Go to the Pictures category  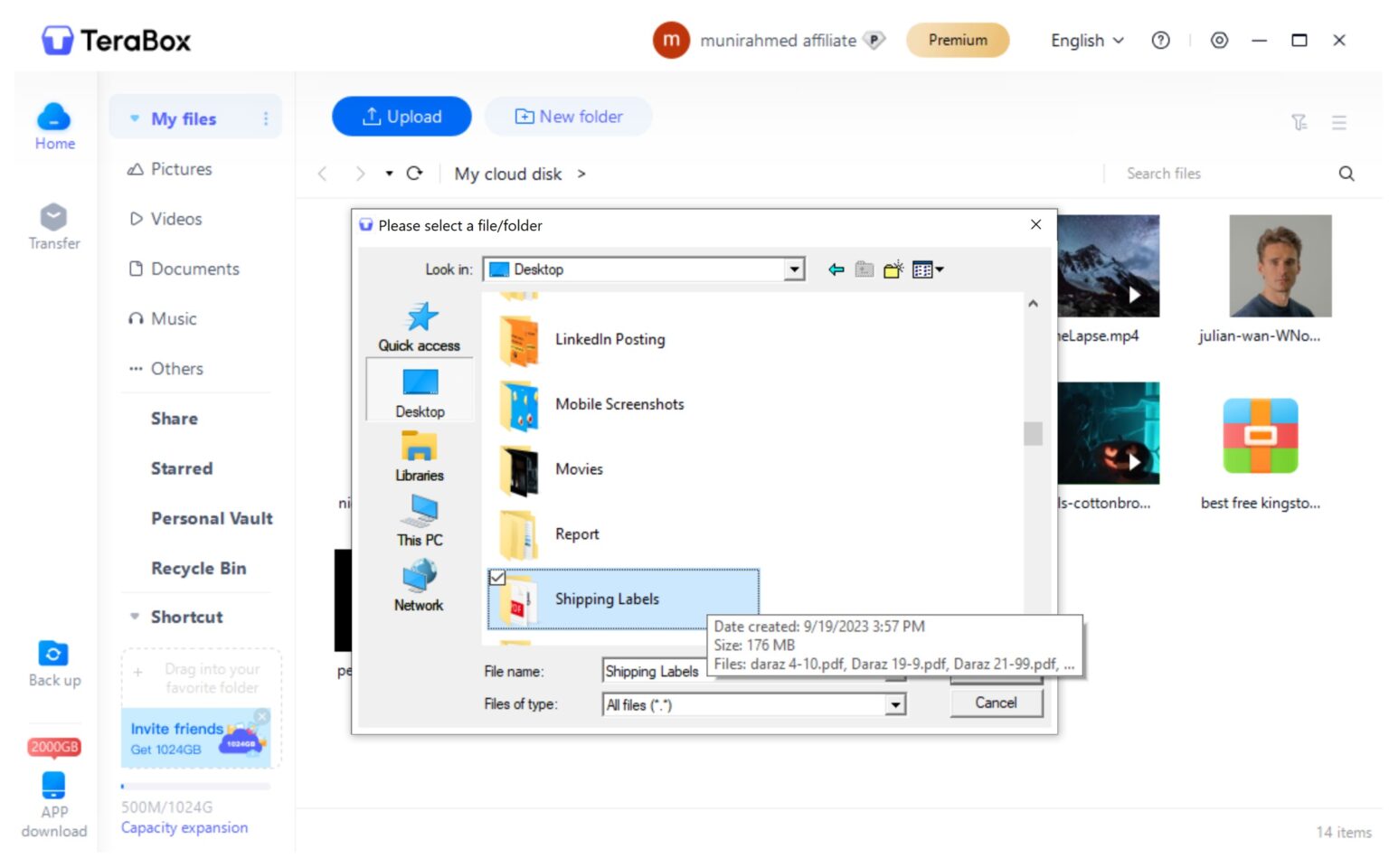[x=180, y=169]
